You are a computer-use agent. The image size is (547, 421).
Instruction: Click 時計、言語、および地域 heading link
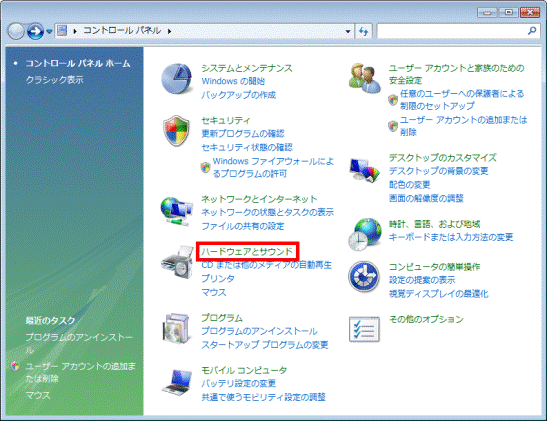435,224
